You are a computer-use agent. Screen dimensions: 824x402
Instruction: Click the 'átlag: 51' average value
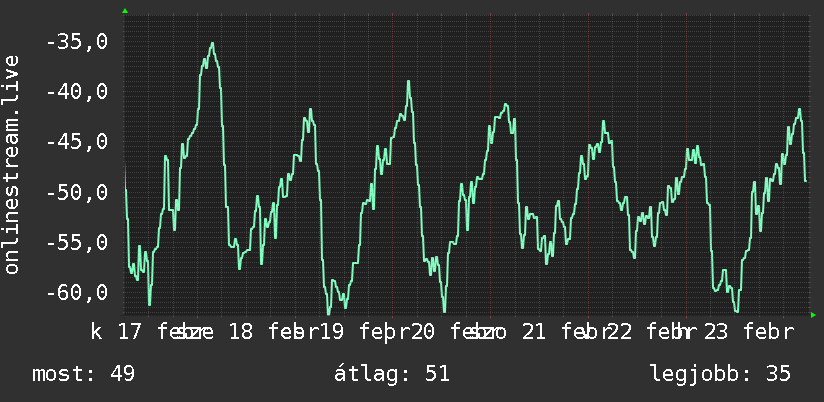[392, 374]
